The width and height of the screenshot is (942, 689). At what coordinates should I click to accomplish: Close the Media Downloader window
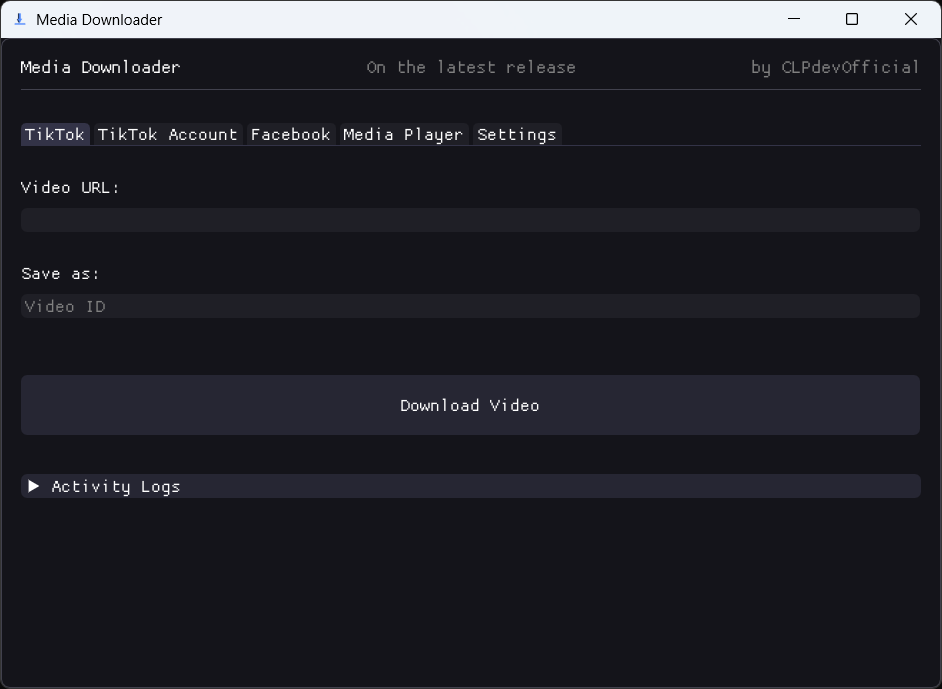[911, 19]
